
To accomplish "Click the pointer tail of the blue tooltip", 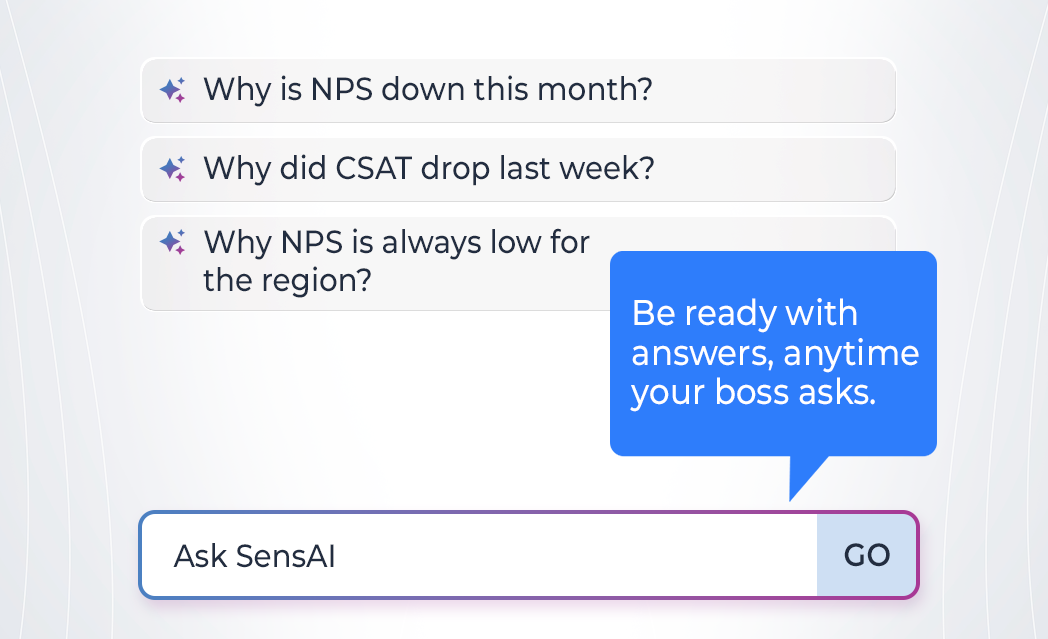I will click(x=802, y=474).
